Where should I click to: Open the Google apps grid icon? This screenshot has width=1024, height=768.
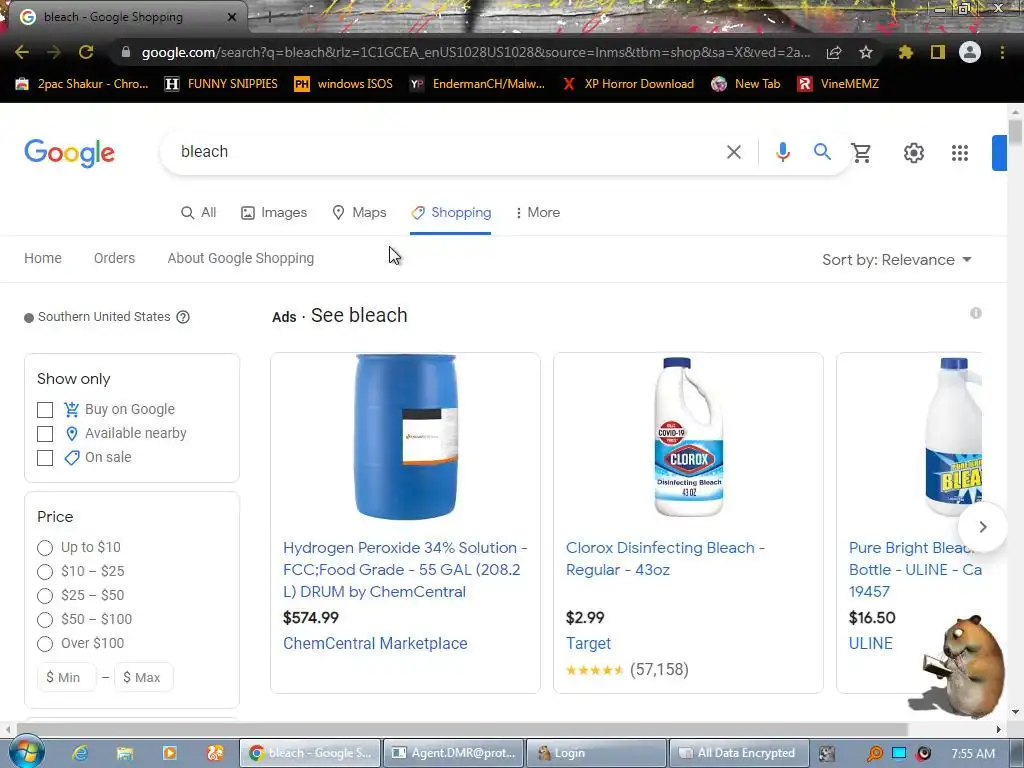coord(959,153)
